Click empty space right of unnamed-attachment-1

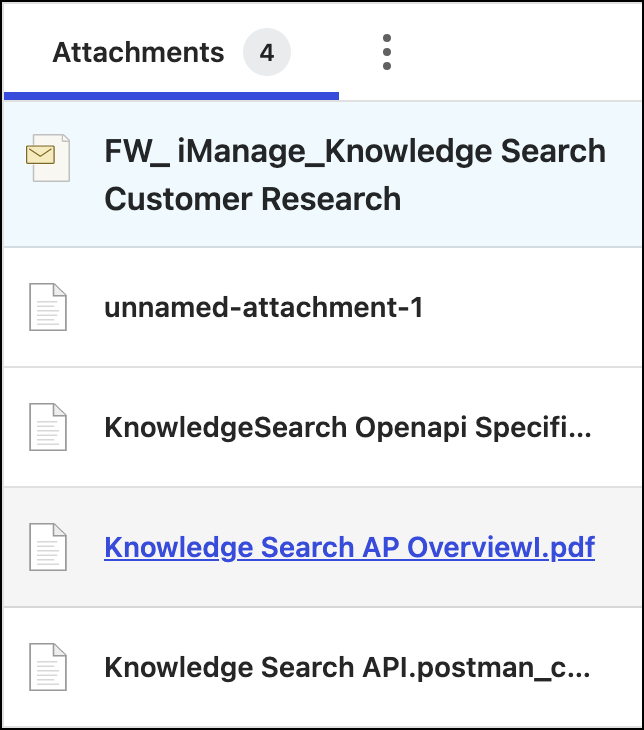click(x=530, y=308)
